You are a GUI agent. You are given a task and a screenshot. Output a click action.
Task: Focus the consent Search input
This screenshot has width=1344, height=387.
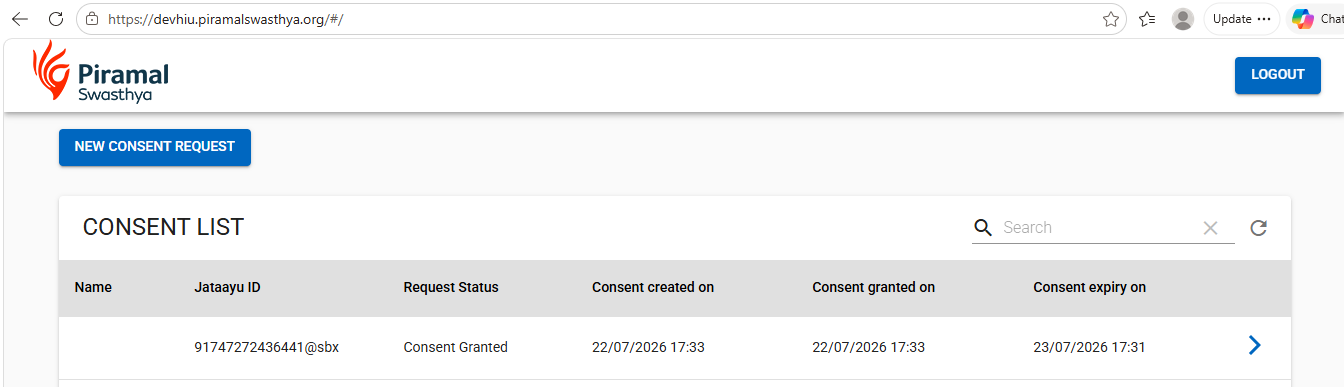pos(1098,228)
